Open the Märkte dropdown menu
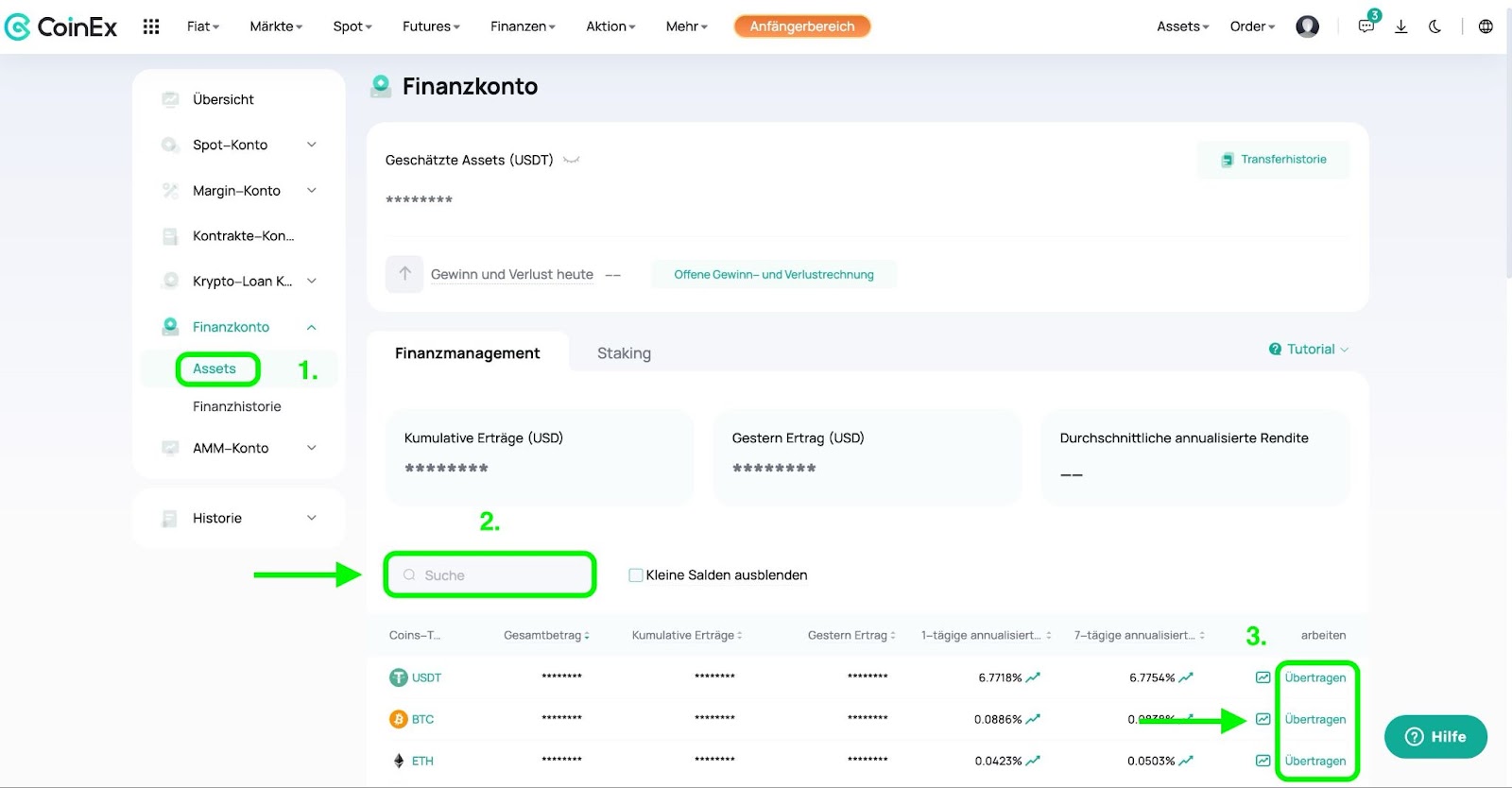1512x788 pixels. 276,26
